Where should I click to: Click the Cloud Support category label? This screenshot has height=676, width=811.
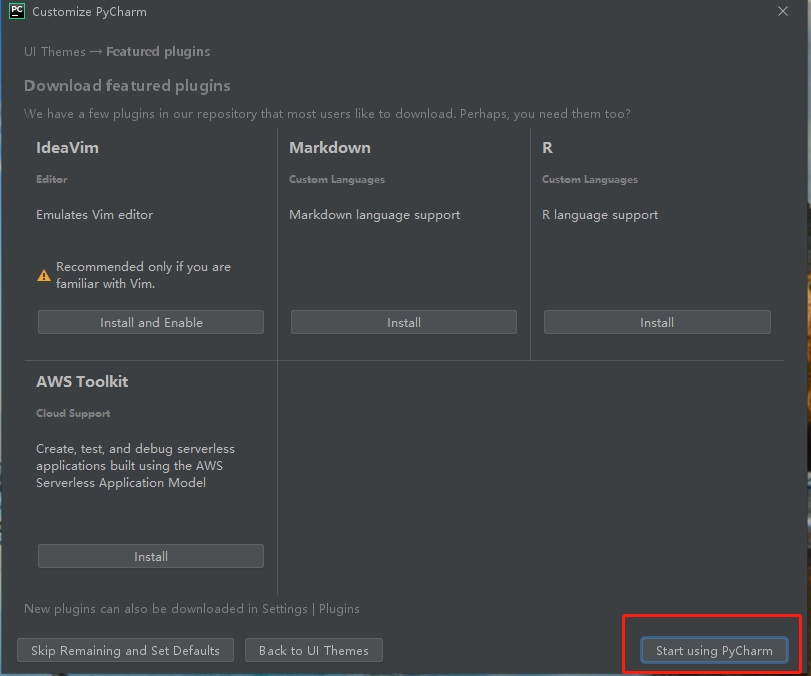[73, 413]
